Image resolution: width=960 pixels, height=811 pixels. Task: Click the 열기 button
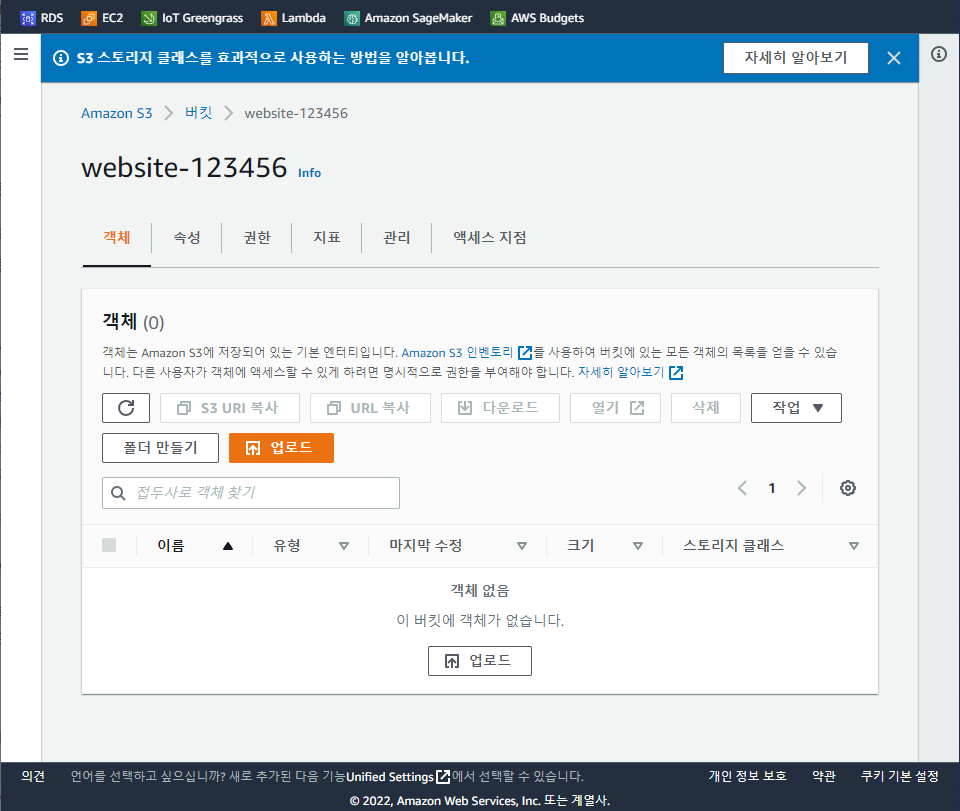click(615, 408)
